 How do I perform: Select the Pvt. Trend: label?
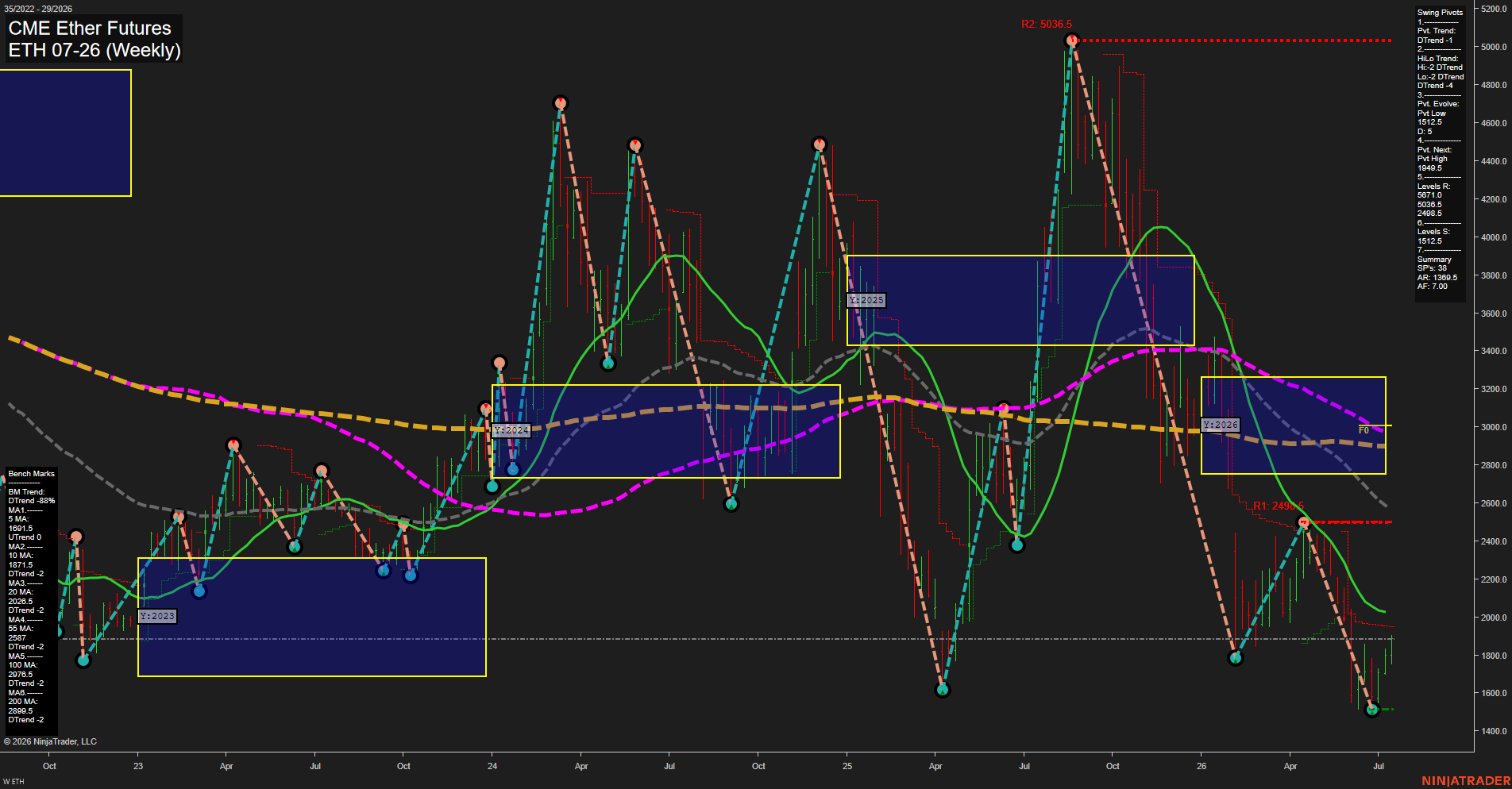pos(1437,31)
